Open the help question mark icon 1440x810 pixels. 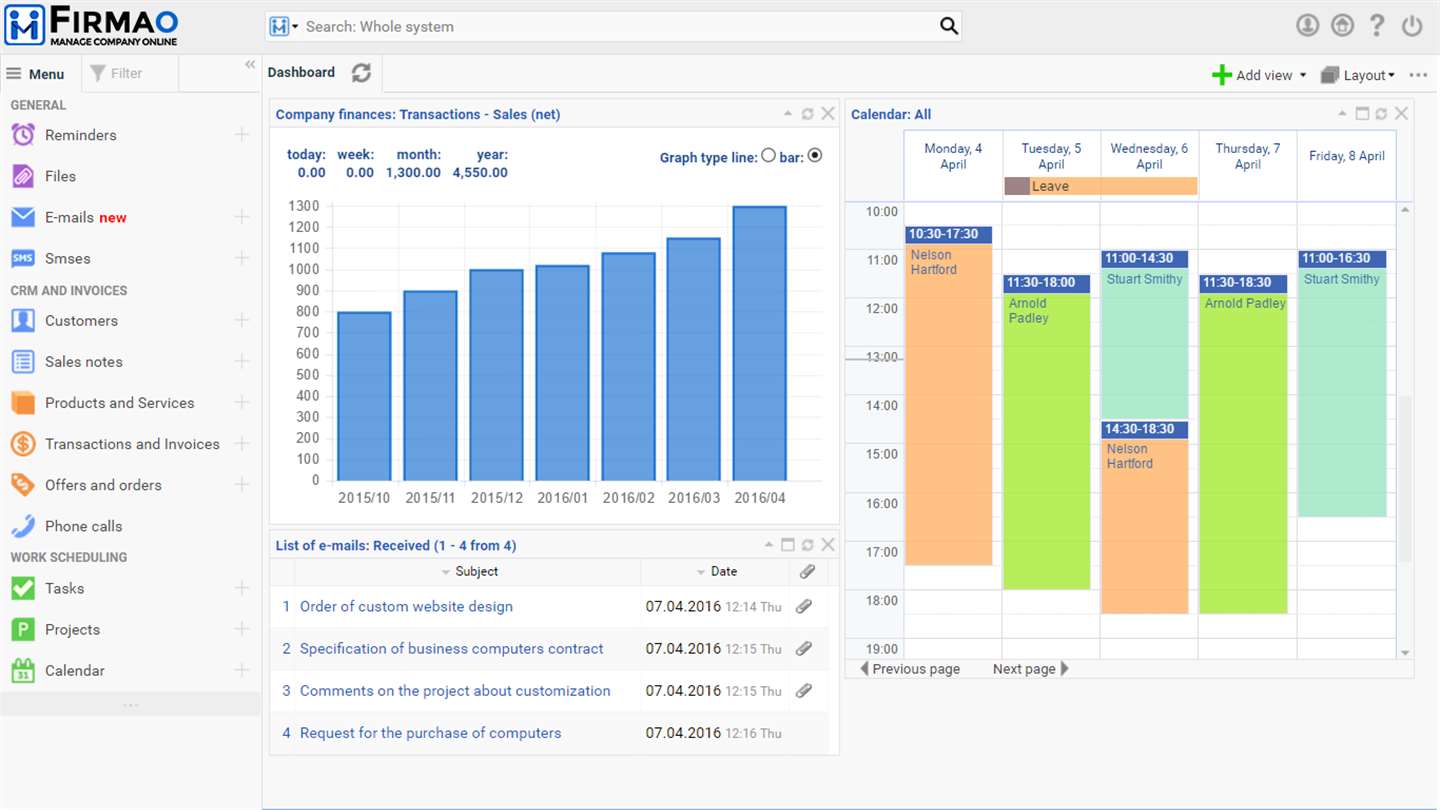[1377, 26]
